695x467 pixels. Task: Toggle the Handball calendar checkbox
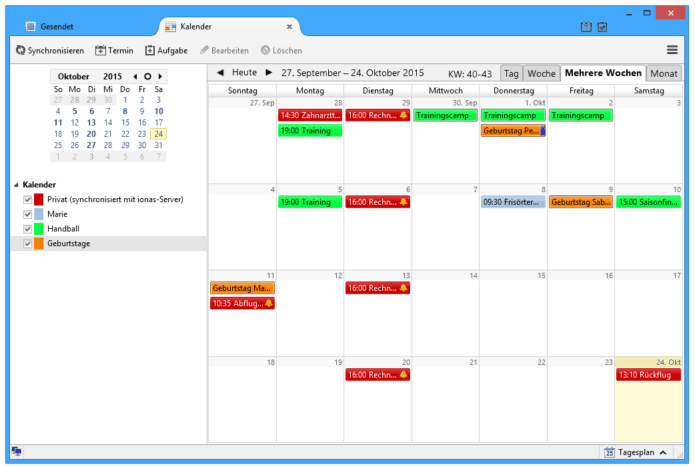point(28,229)
